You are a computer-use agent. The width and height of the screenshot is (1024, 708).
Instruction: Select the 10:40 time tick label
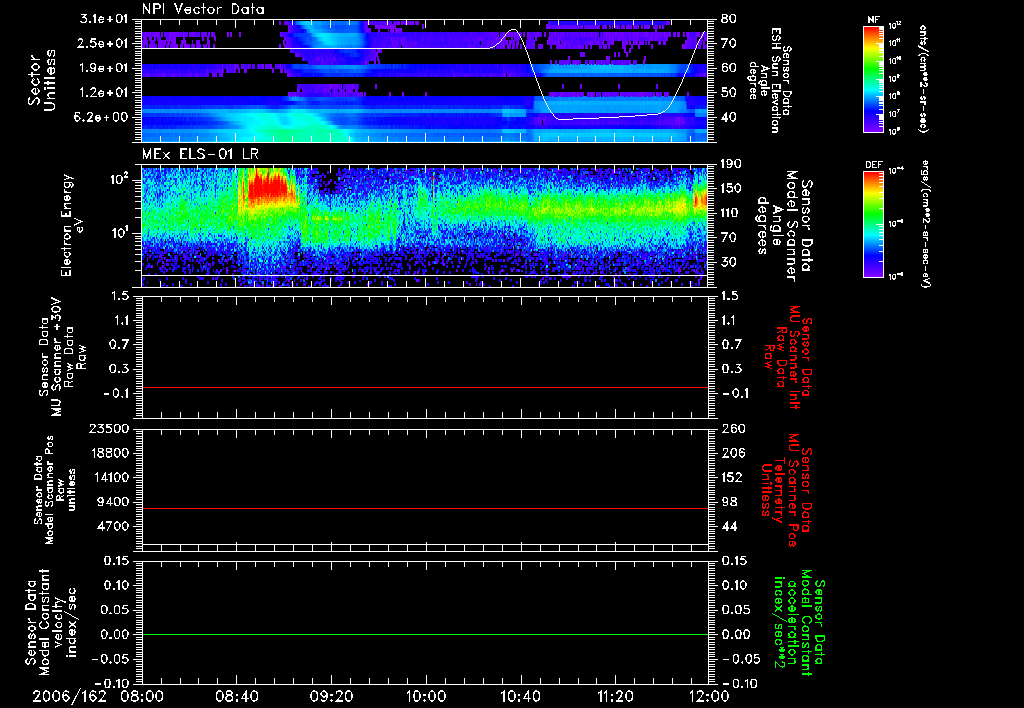coord(519,695)
